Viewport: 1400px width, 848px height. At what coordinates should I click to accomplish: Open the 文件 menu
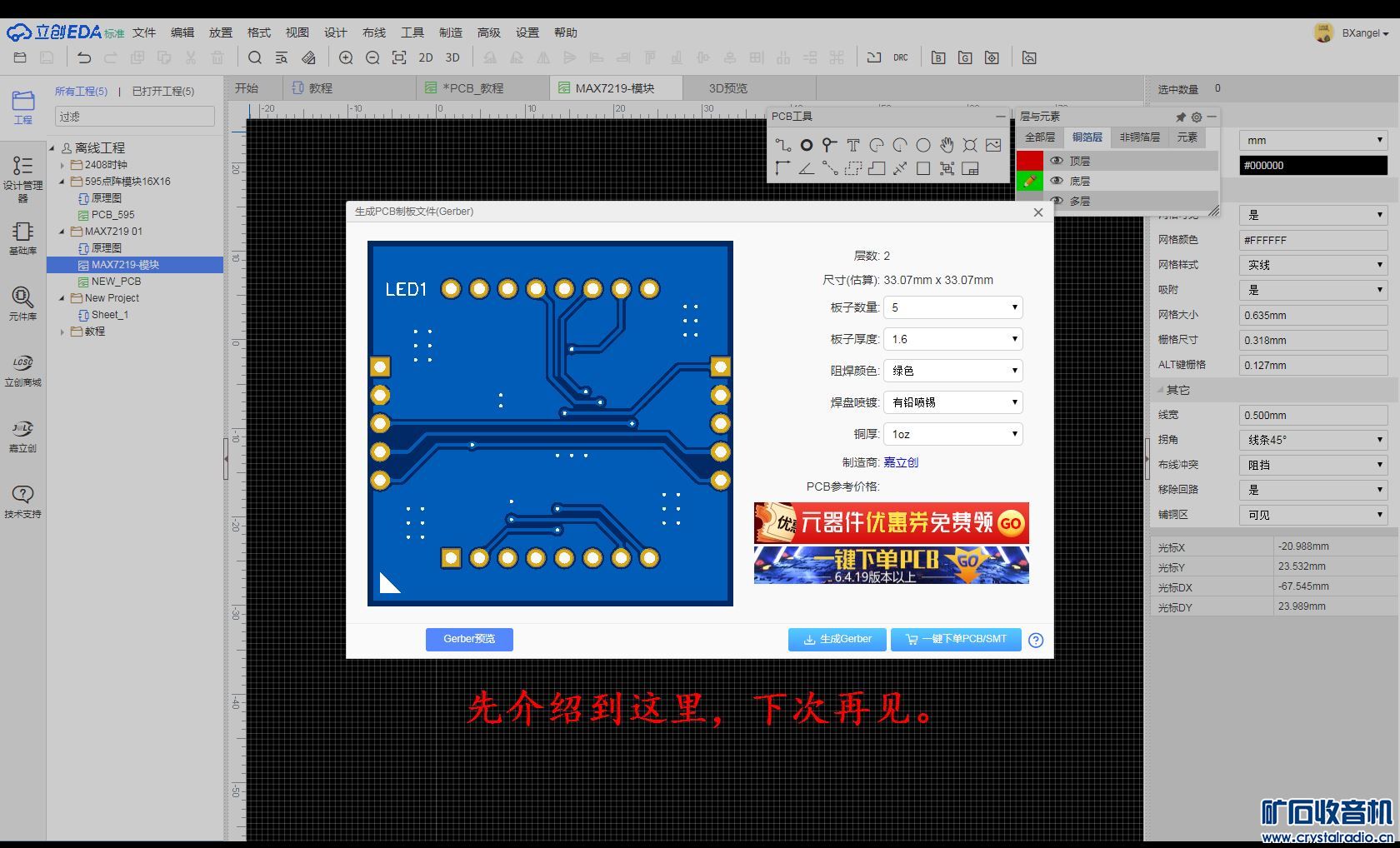(144, 32)
